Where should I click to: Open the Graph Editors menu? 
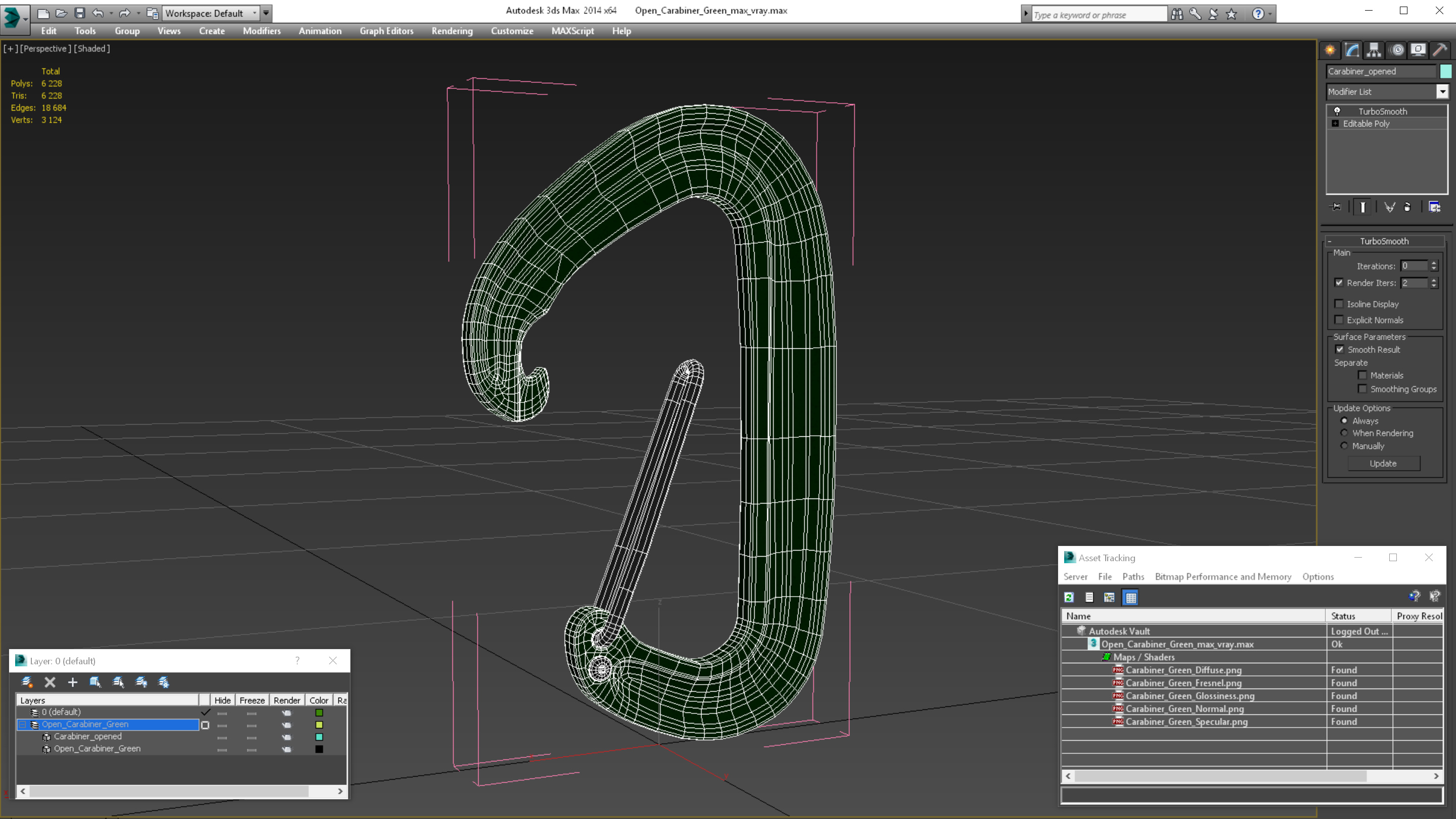(x=387, y=31)
